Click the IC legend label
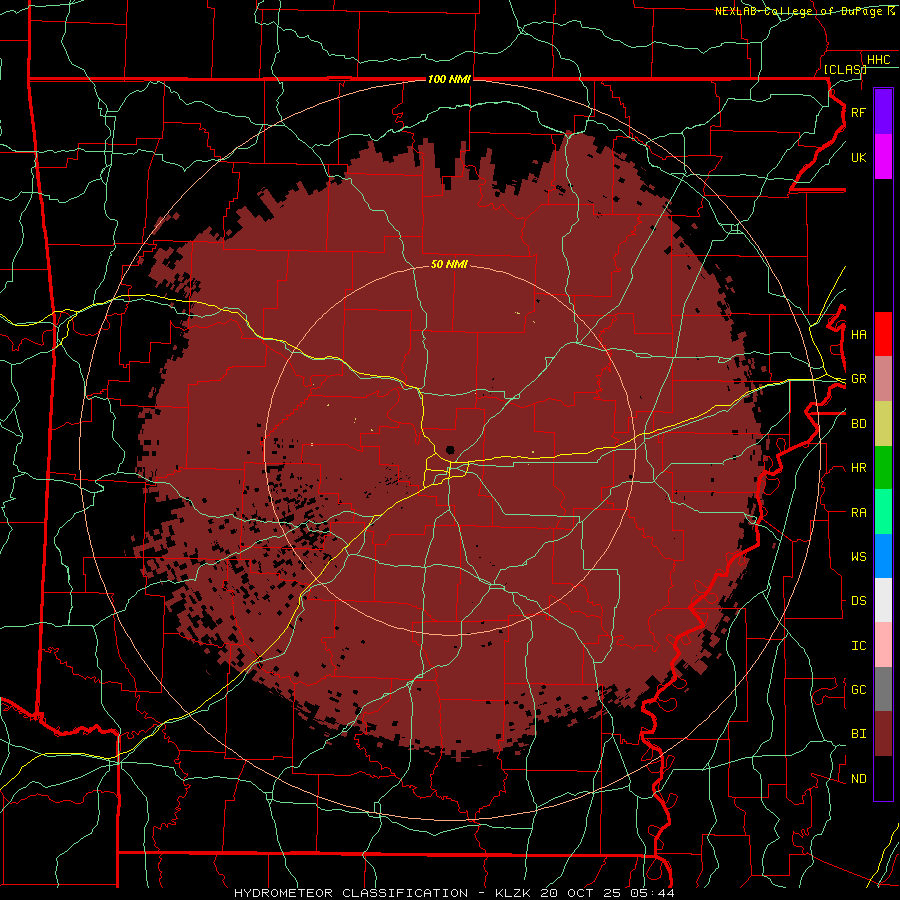Image resolution: width=900 pixels, height=900 pixels. [x=858, y=645]
